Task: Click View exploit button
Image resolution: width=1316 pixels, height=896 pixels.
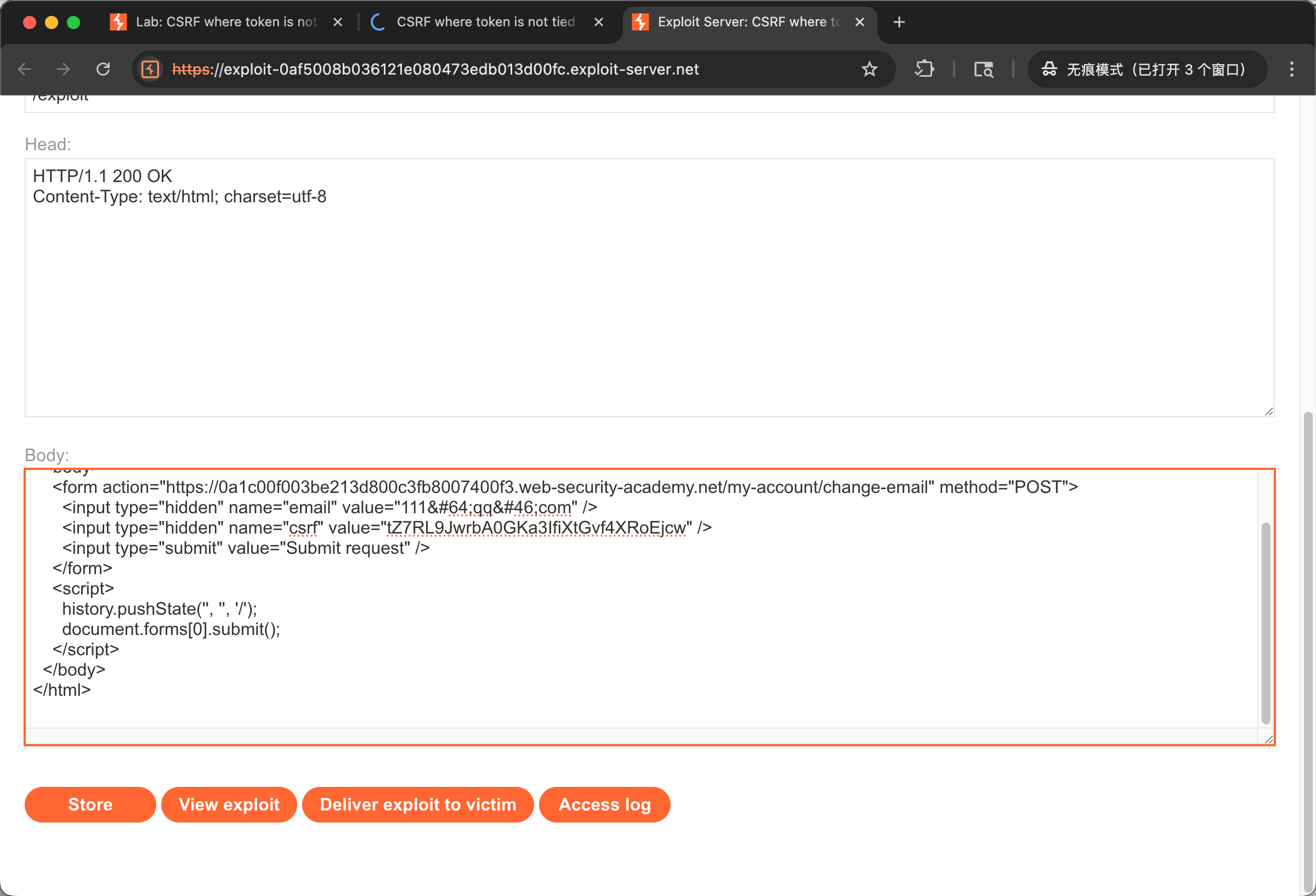Action: coord(229,804)
